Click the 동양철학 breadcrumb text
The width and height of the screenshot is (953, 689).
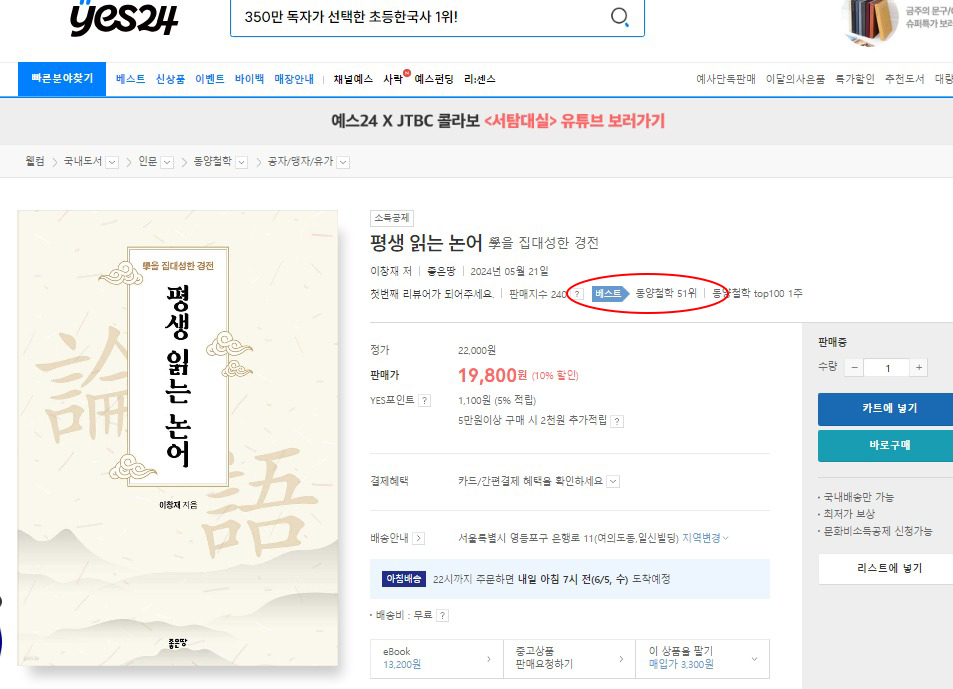pos(213,161)
